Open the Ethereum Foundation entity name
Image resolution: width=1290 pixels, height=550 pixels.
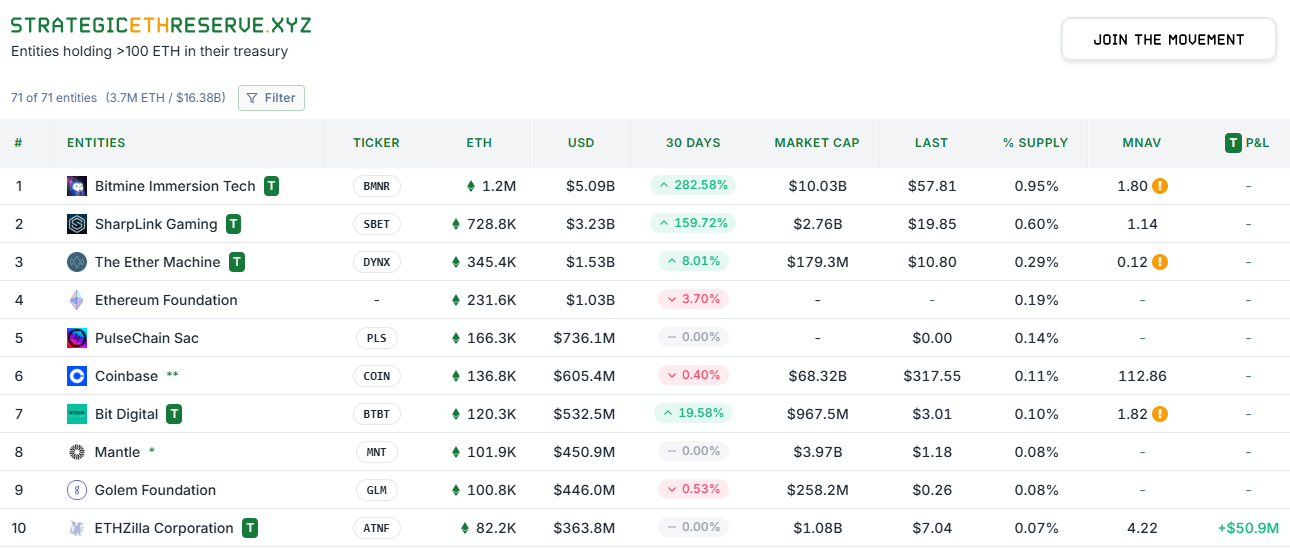point(166,300)
